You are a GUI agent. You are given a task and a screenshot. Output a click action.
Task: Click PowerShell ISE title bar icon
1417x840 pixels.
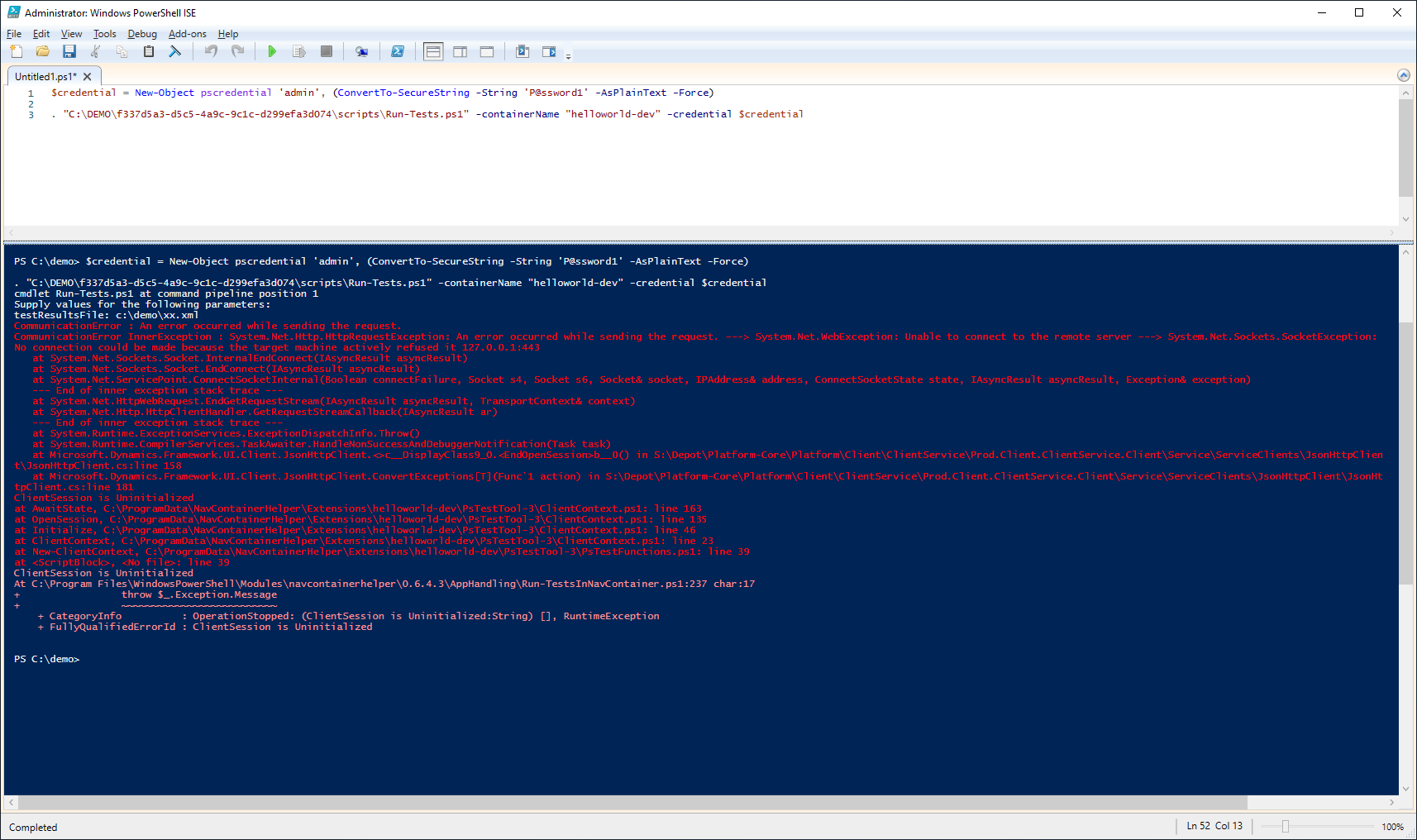coord(14,12)
